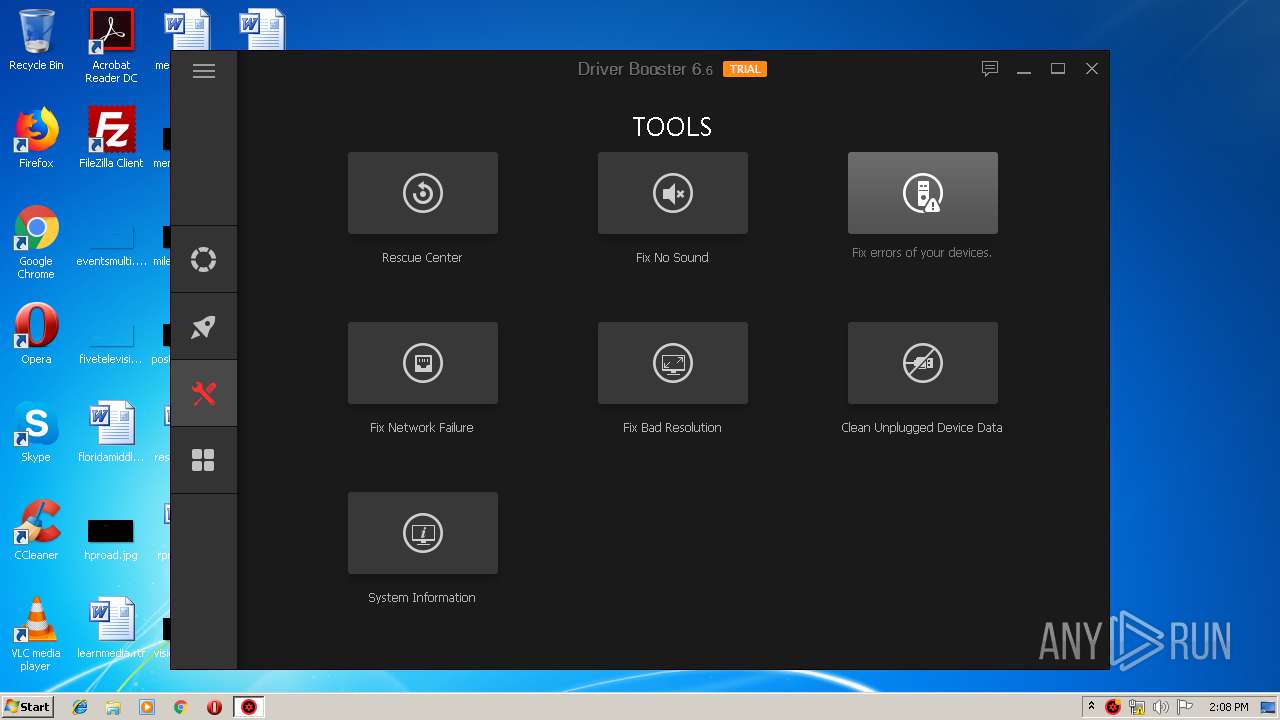Open Windows Explorer folder in taskbar
The height and width of the screenshot is (720, 1280).
pos(113,707)
